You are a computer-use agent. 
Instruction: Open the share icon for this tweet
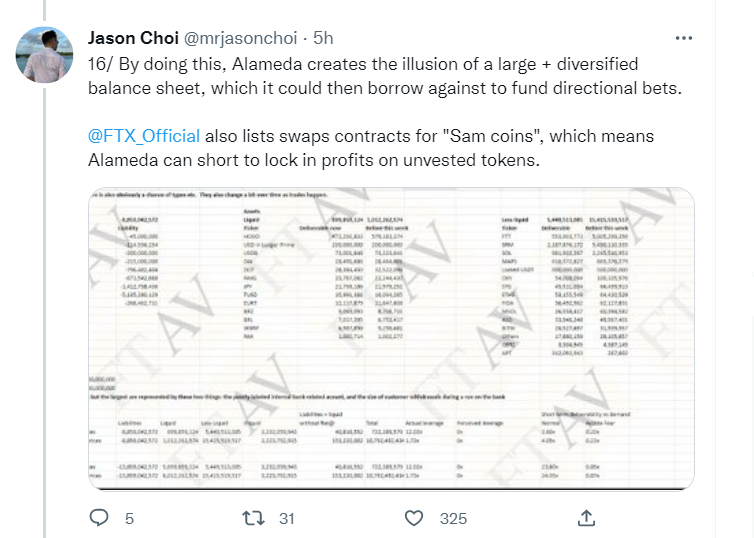[x=587, y=518]
